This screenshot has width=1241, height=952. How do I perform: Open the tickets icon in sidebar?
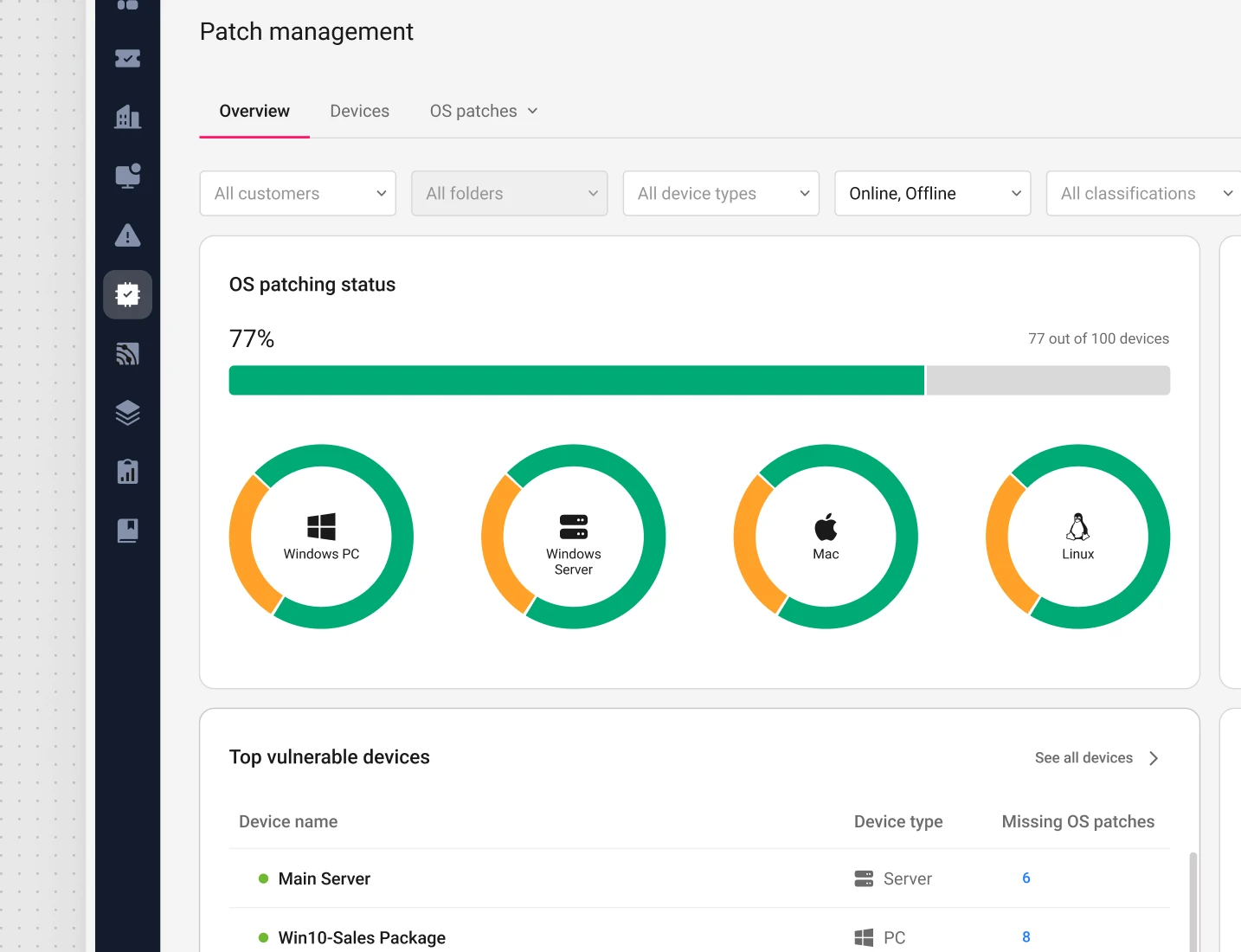(127, 59)
